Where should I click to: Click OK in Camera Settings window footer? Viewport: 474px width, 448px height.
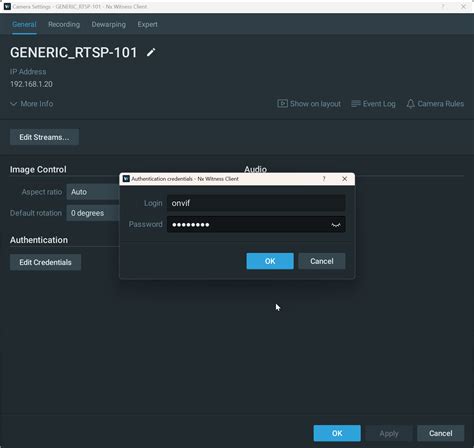point(337,433)
